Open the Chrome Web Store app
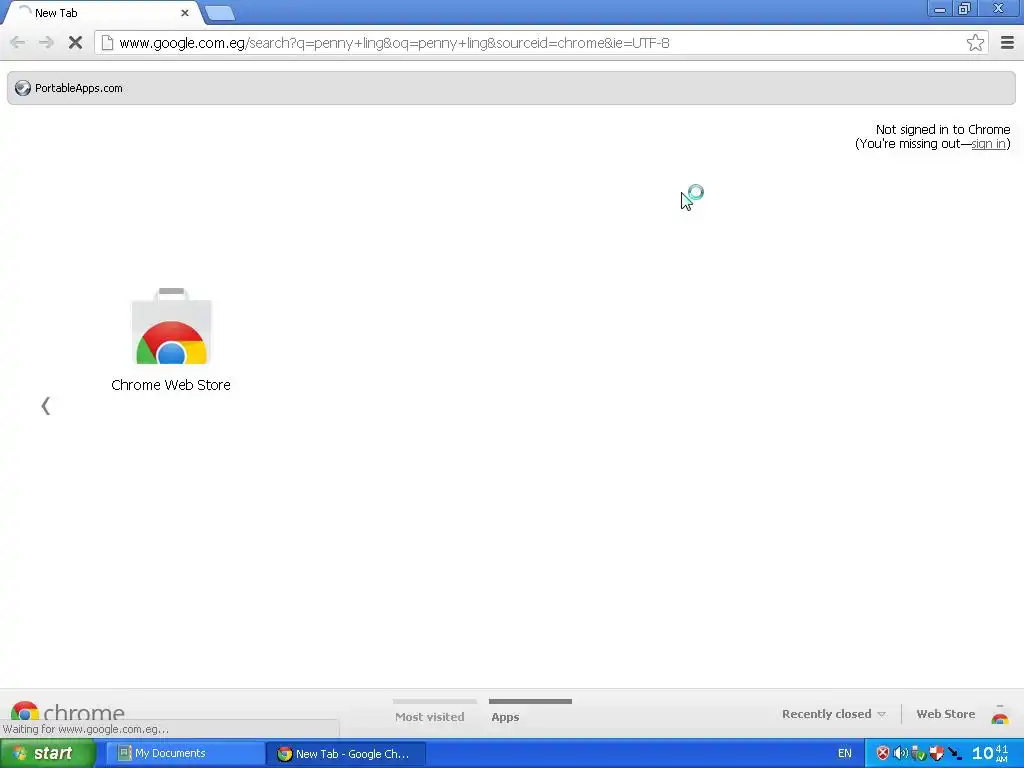Image resolution: width=1024 pixels, height=768 pixels. tap(171, 340)
